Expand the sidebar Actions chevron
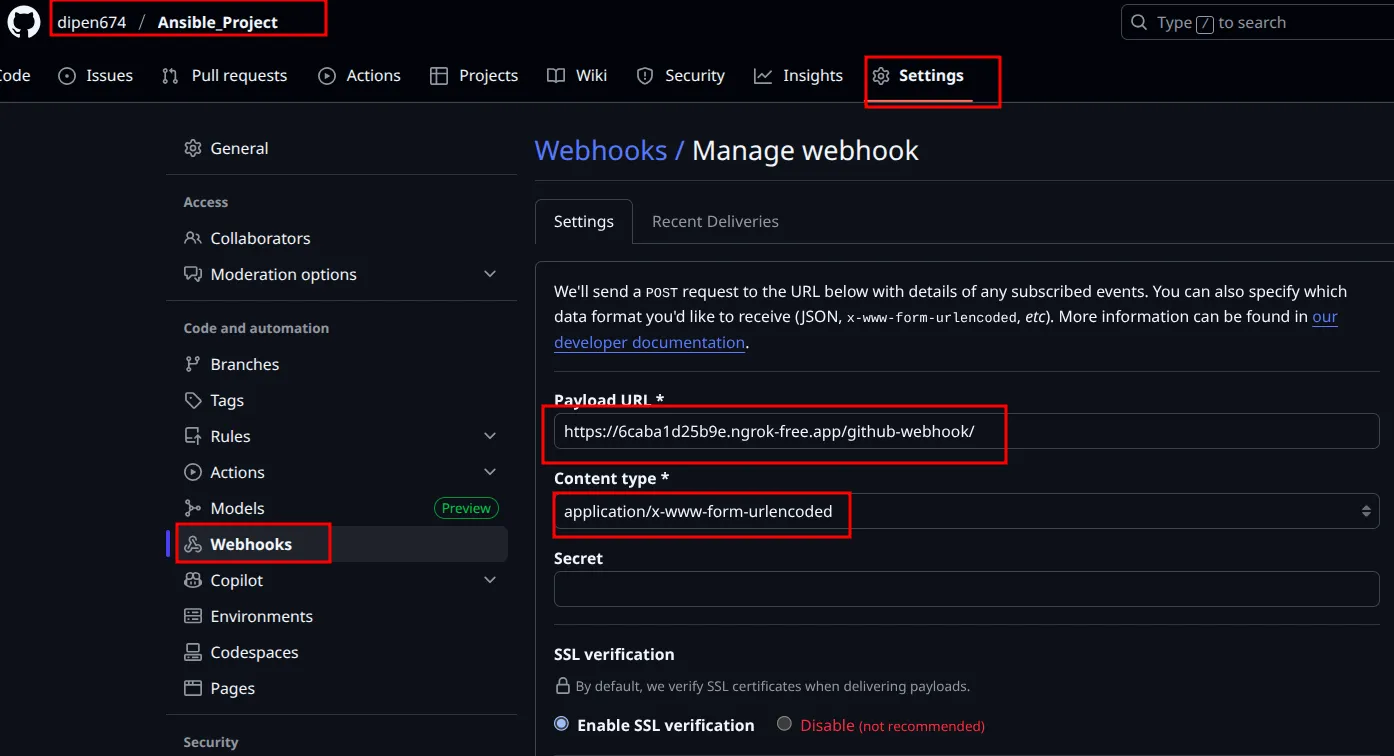This screenshot has height=756, width=1394. [490, 472]
